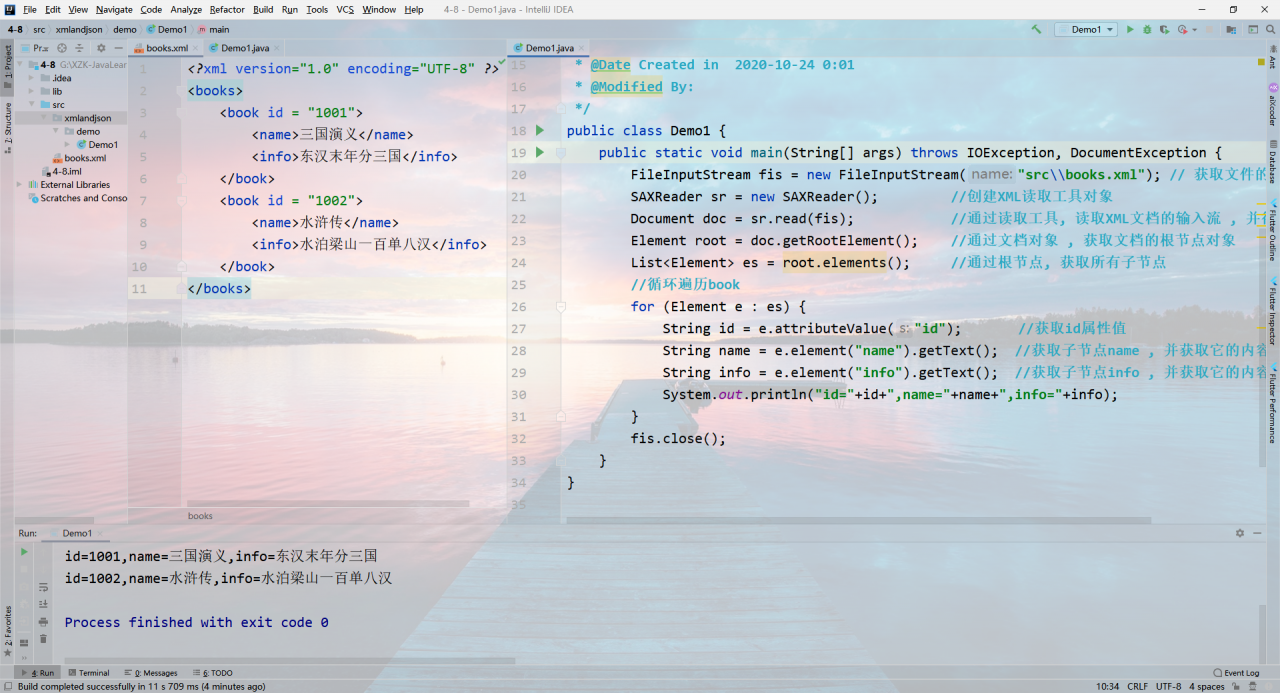Viewport: 1280px width, 693px height.
Task: Open the Event Log in status bar
Action: tap(1236, 673)
